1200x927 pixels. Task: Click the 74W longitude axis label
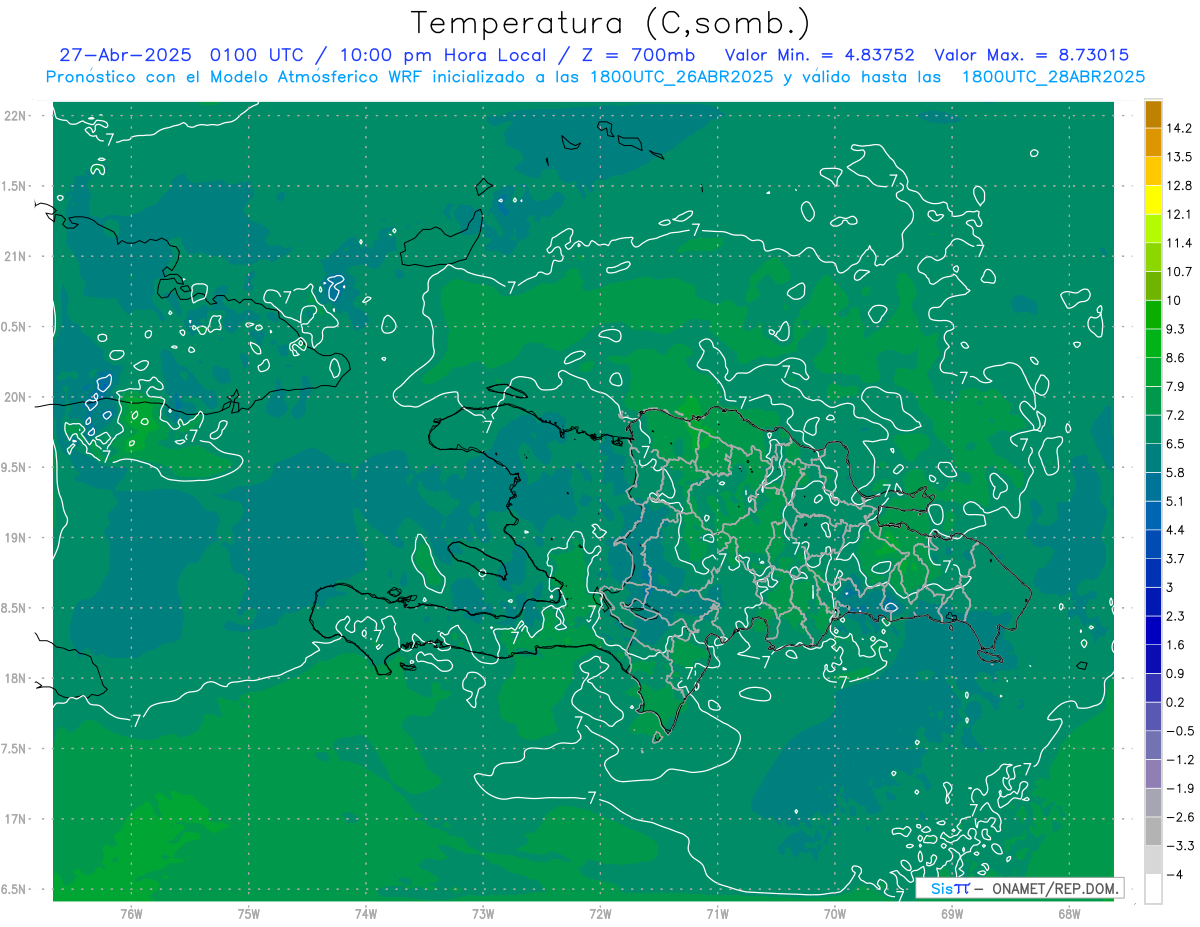(366, 913)
